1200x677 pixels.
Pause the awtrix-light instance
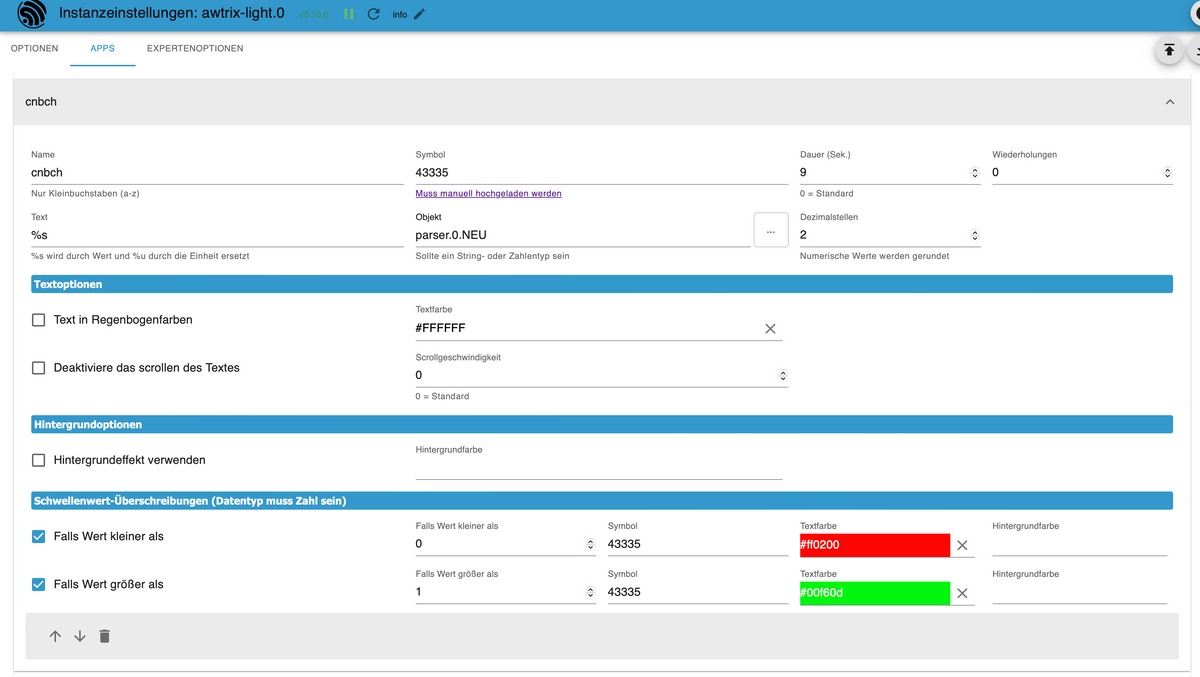tap(349, 14)
